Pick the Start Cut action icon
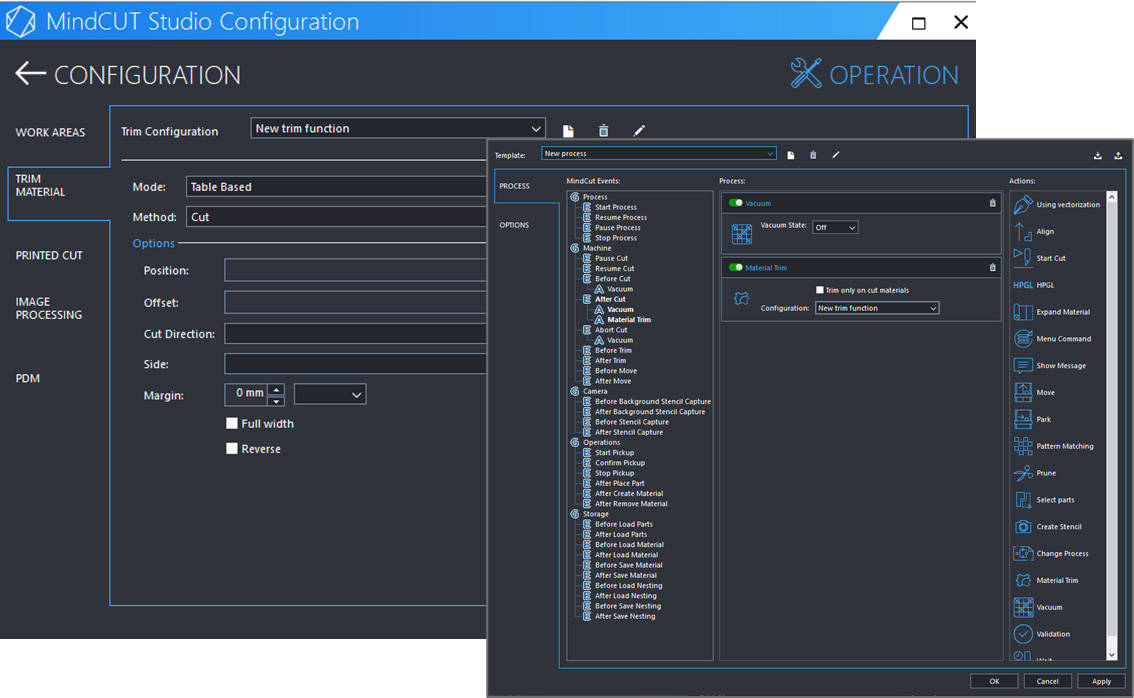 pyautogui.click(x=1023, y=258)
